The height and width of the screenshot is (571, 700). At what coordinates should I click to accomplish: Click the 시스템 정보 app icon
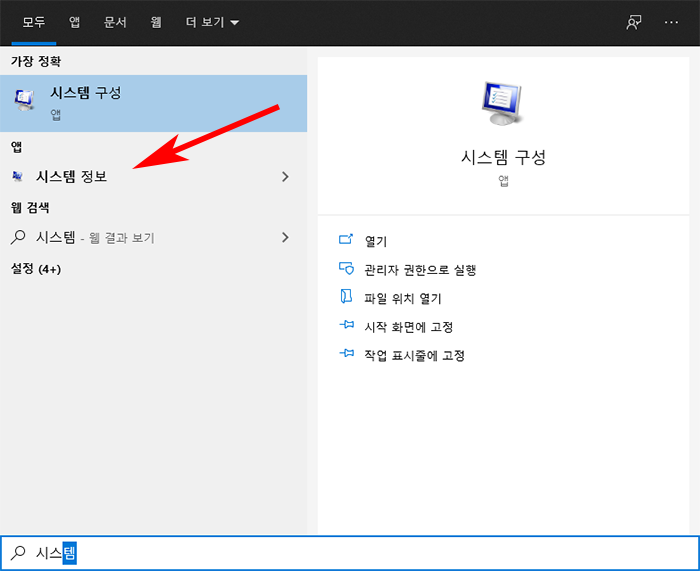17,177
